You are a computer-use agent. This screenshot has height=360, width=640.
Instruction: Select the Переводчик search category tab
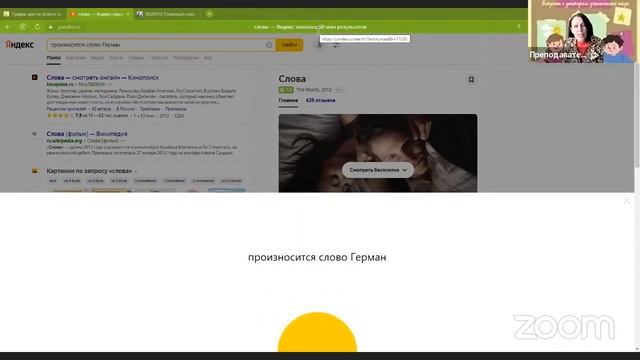[x=186, y=58]
